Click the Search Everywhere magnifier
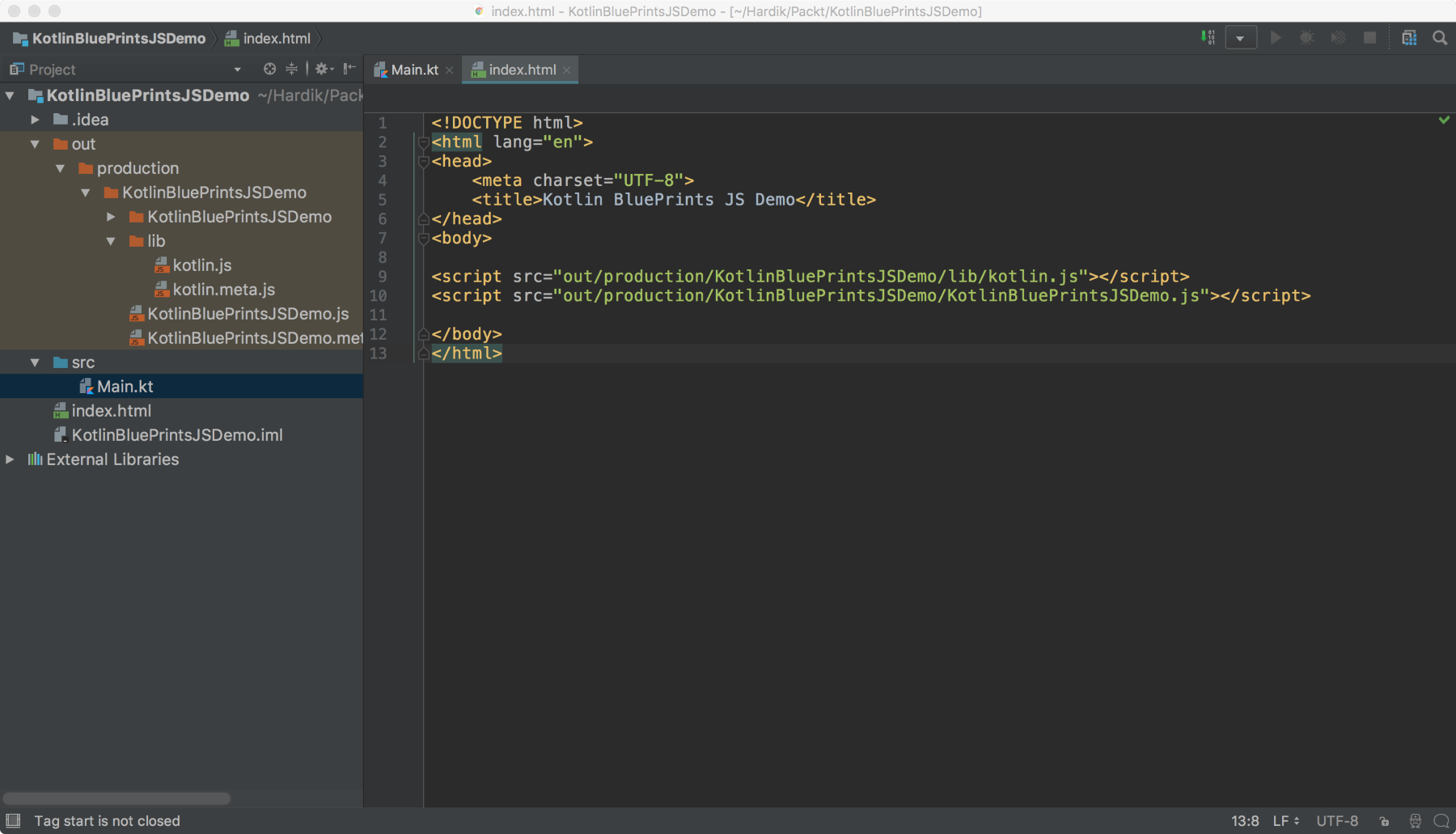 click(x=1440, y=37)
